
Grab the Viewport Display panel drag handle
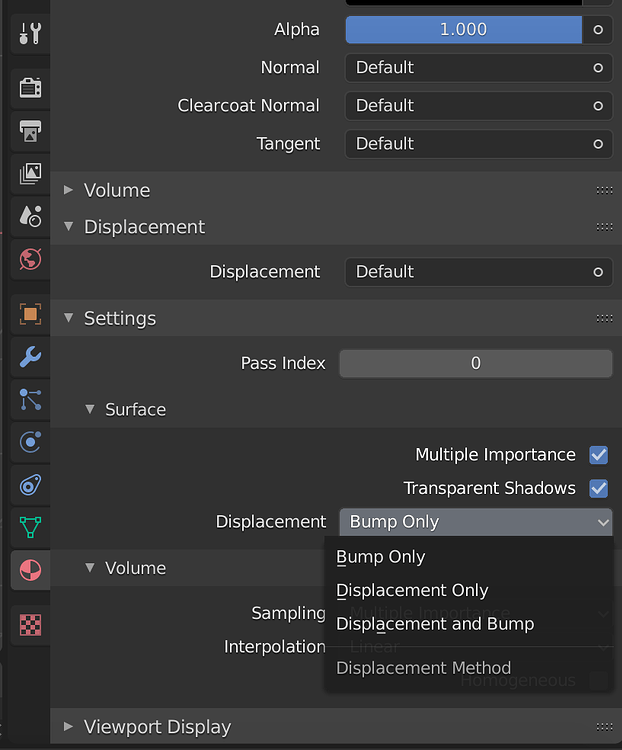tap(604, 727)
